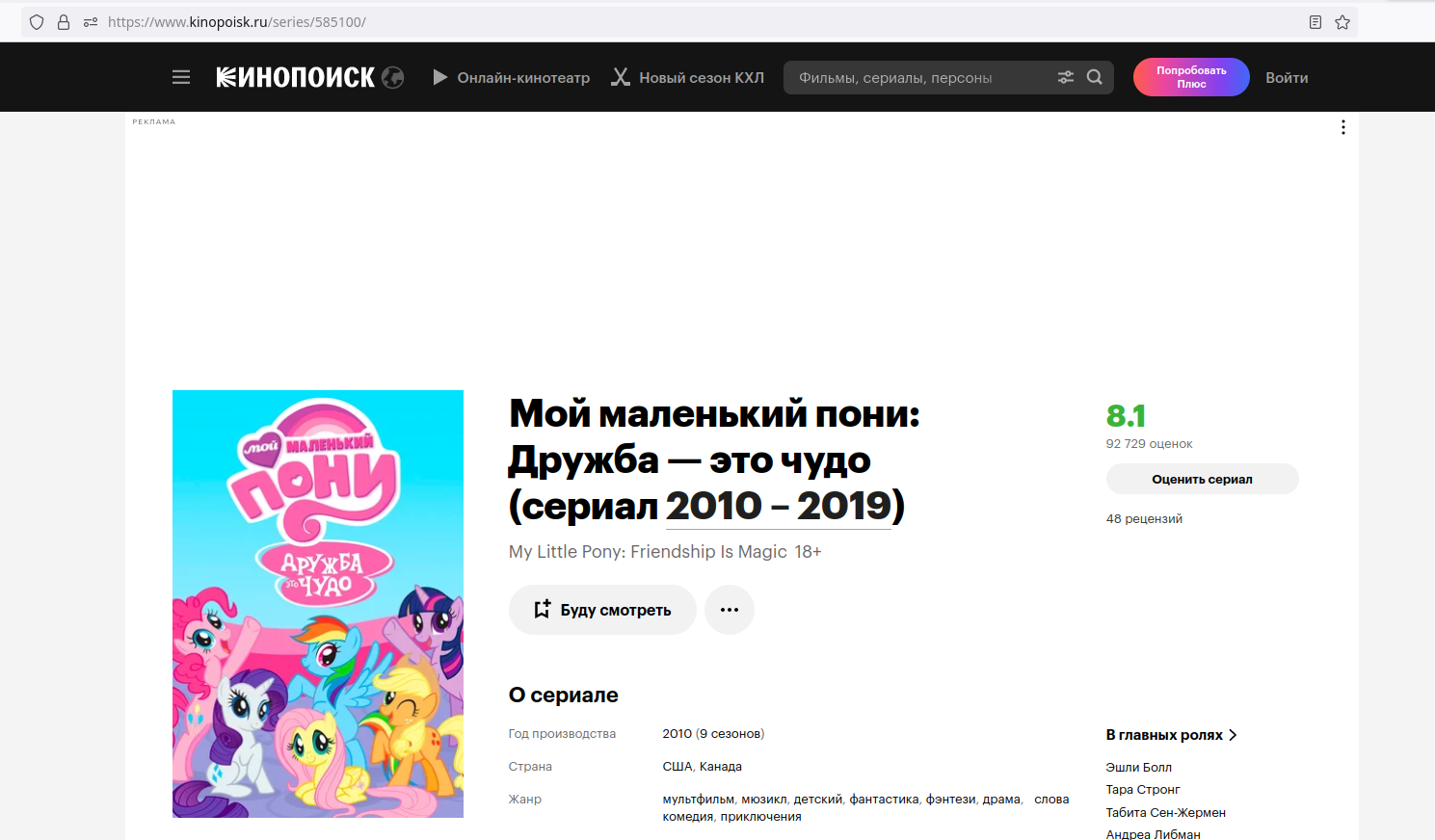Click "Войти" to sign in
This screenshot has width=1435, height=840.
tap(1287, 77)
